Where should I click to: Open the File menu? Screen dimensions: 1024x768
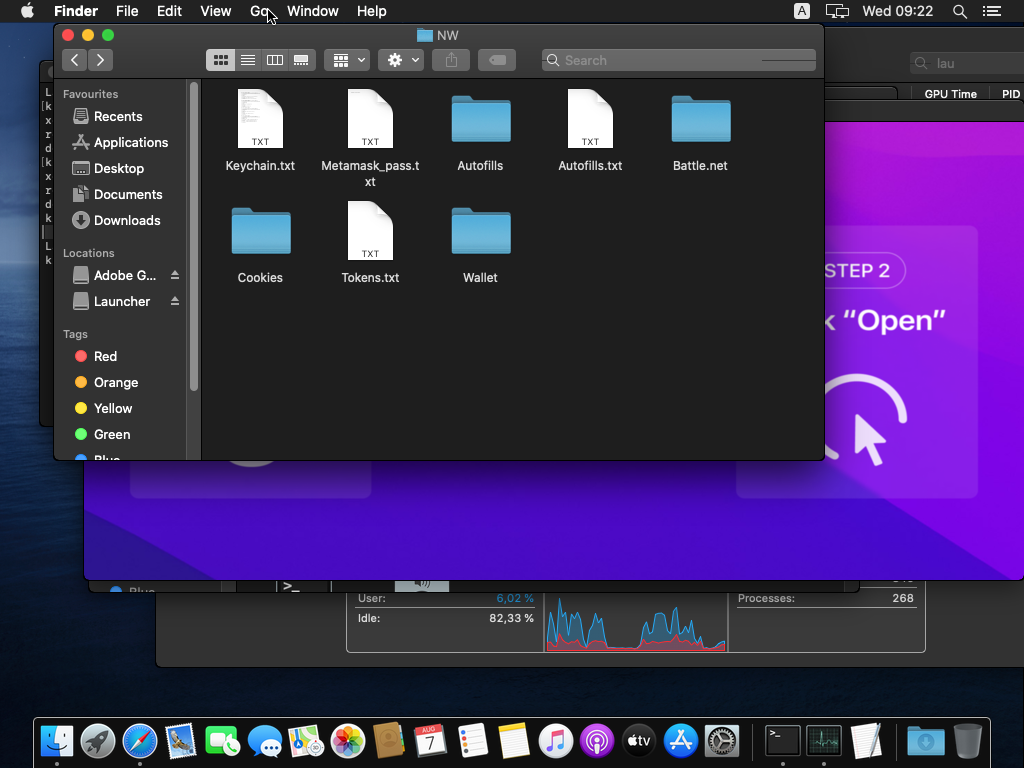point(127,11)
